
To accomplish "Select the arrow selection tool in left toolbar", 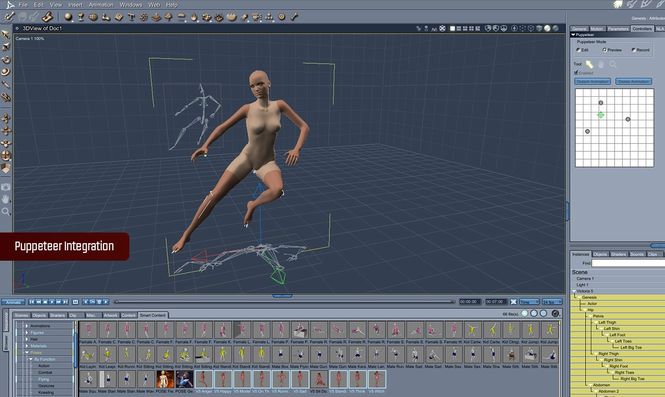I will [x=6, y=34].
